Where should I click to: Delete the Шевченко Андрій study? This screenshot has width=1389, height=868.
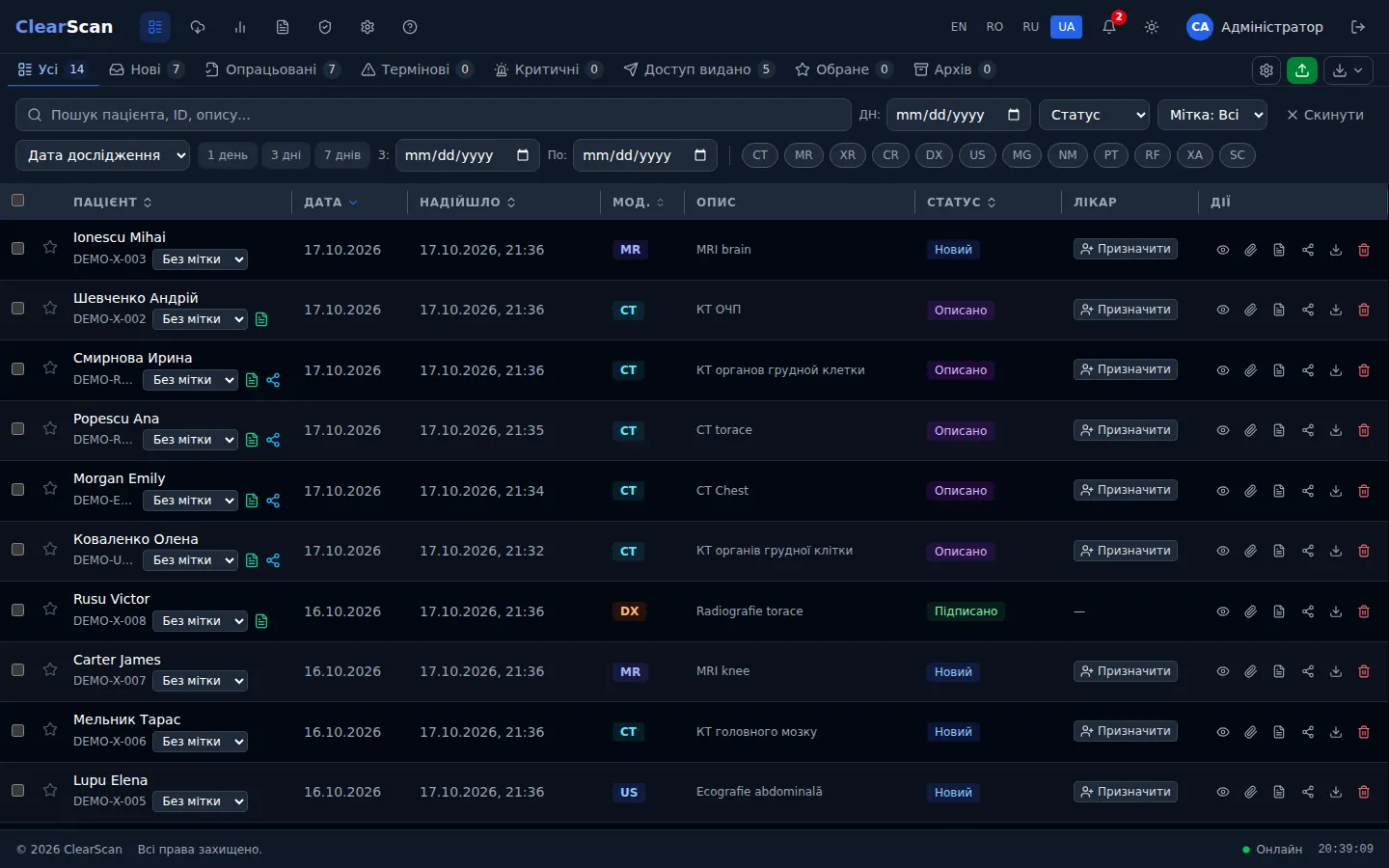pos(1364,310)
